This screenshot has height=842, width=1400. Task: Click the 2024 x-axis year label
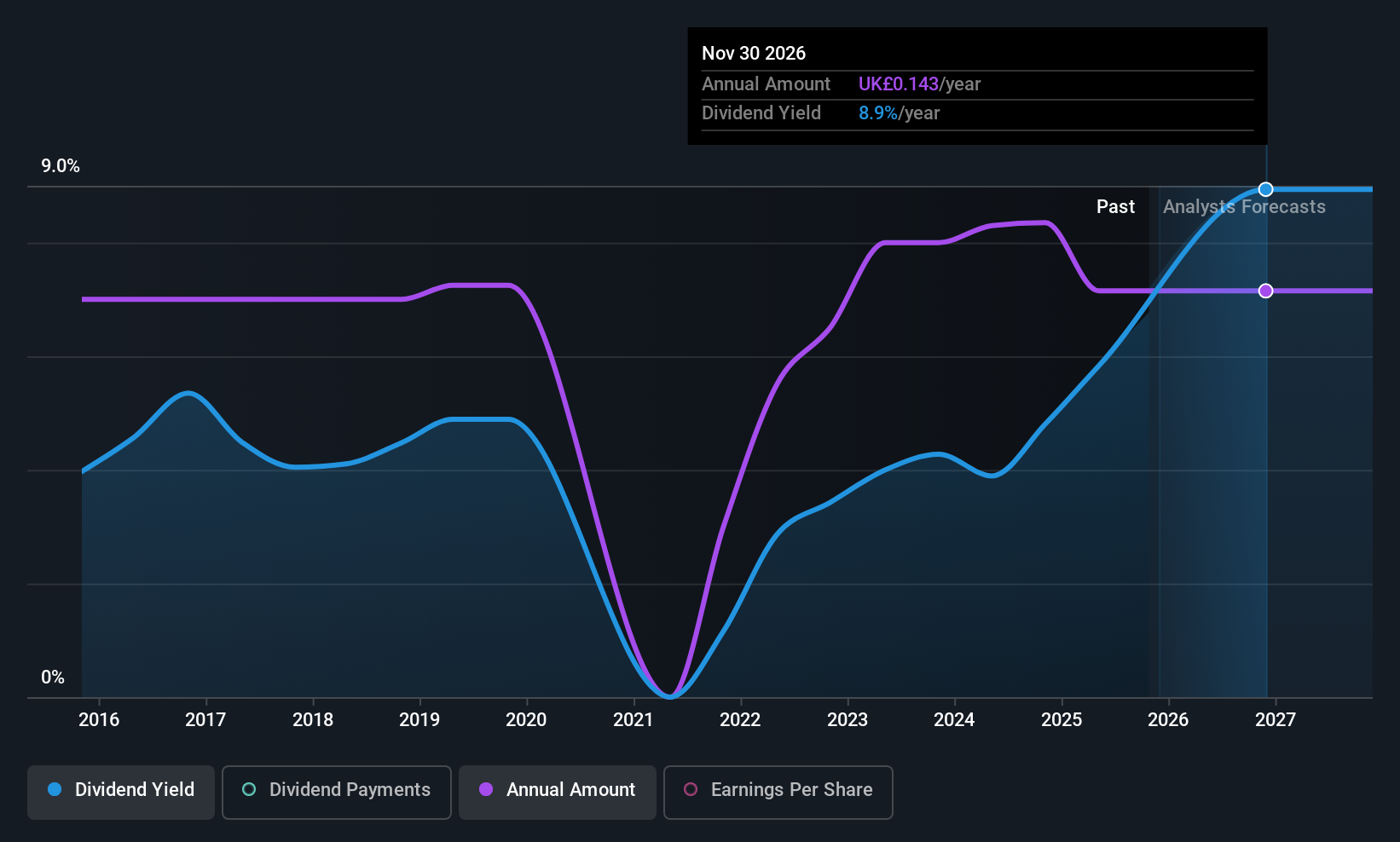pos(954,720)
